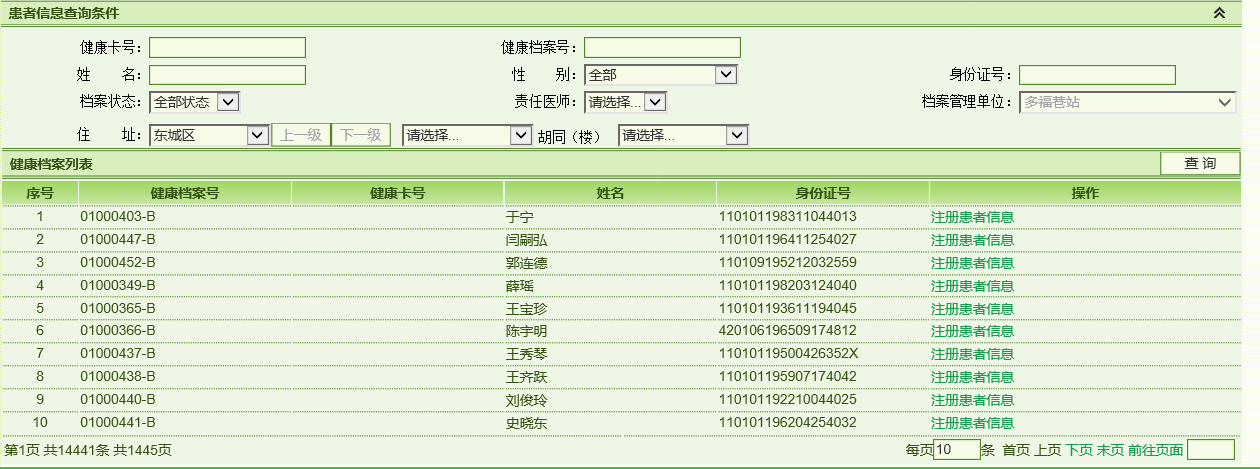Go to next page via 下页
This screenshot has height=469, width=1260.
click(1079, 451)
